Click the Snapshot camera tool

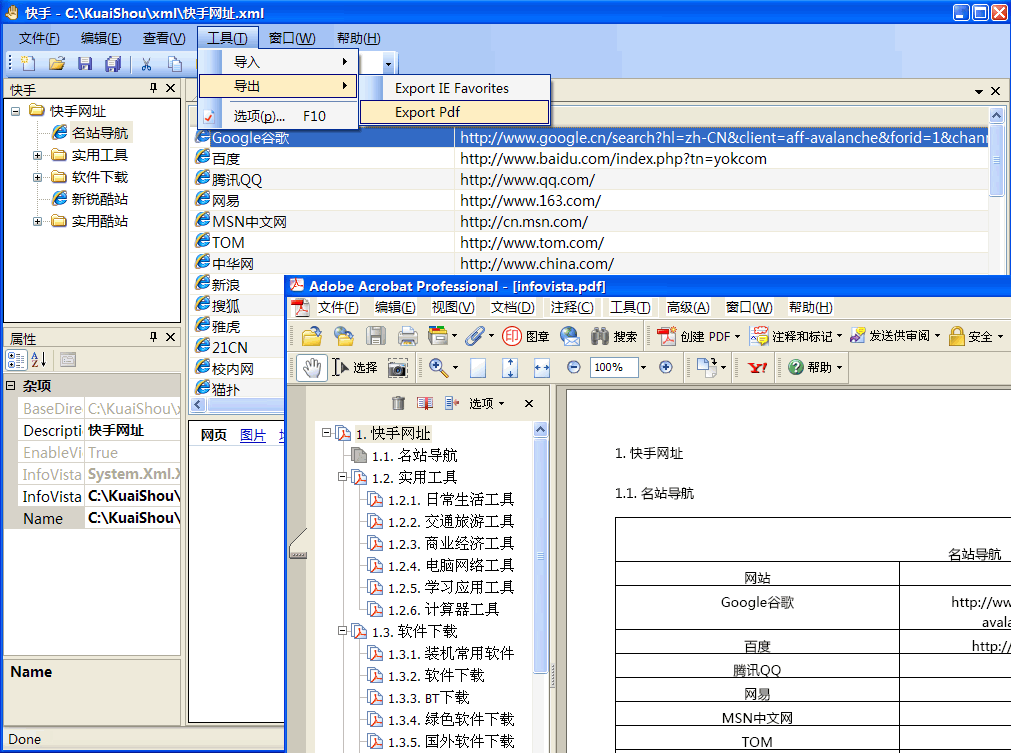click(x=398, y=368)
